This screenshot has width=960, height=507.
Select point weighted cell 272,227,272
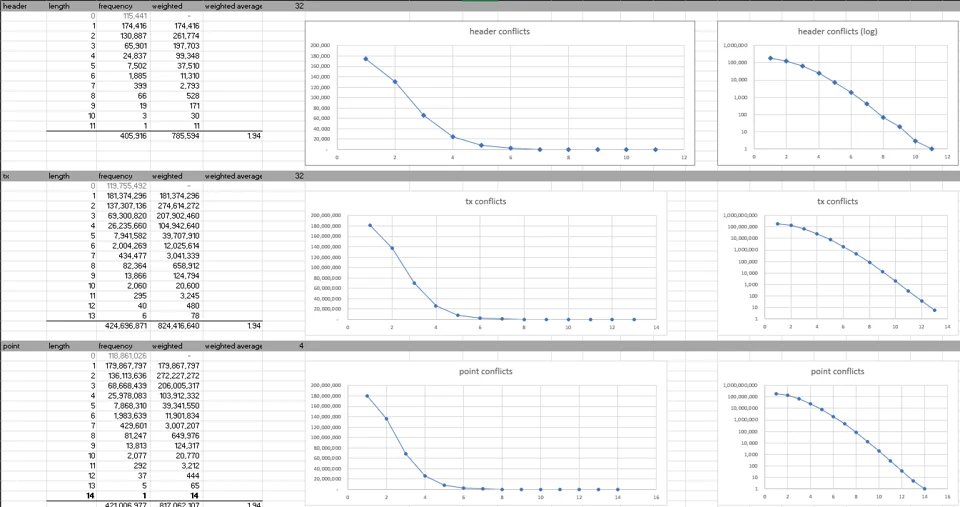(x=176, y=375)
